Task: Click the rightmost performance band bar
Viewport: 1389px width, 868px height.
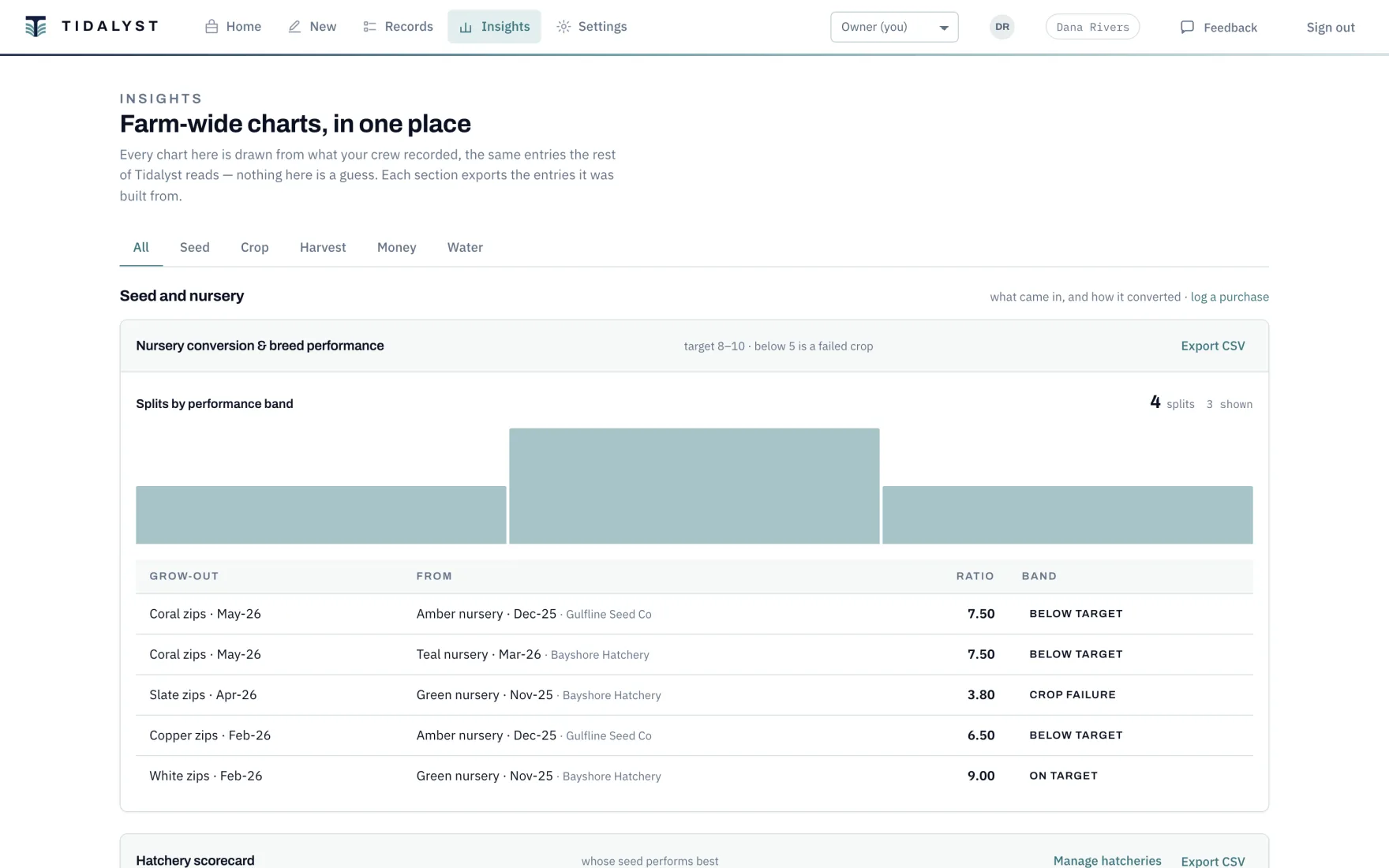Action: click(1067, 514)
